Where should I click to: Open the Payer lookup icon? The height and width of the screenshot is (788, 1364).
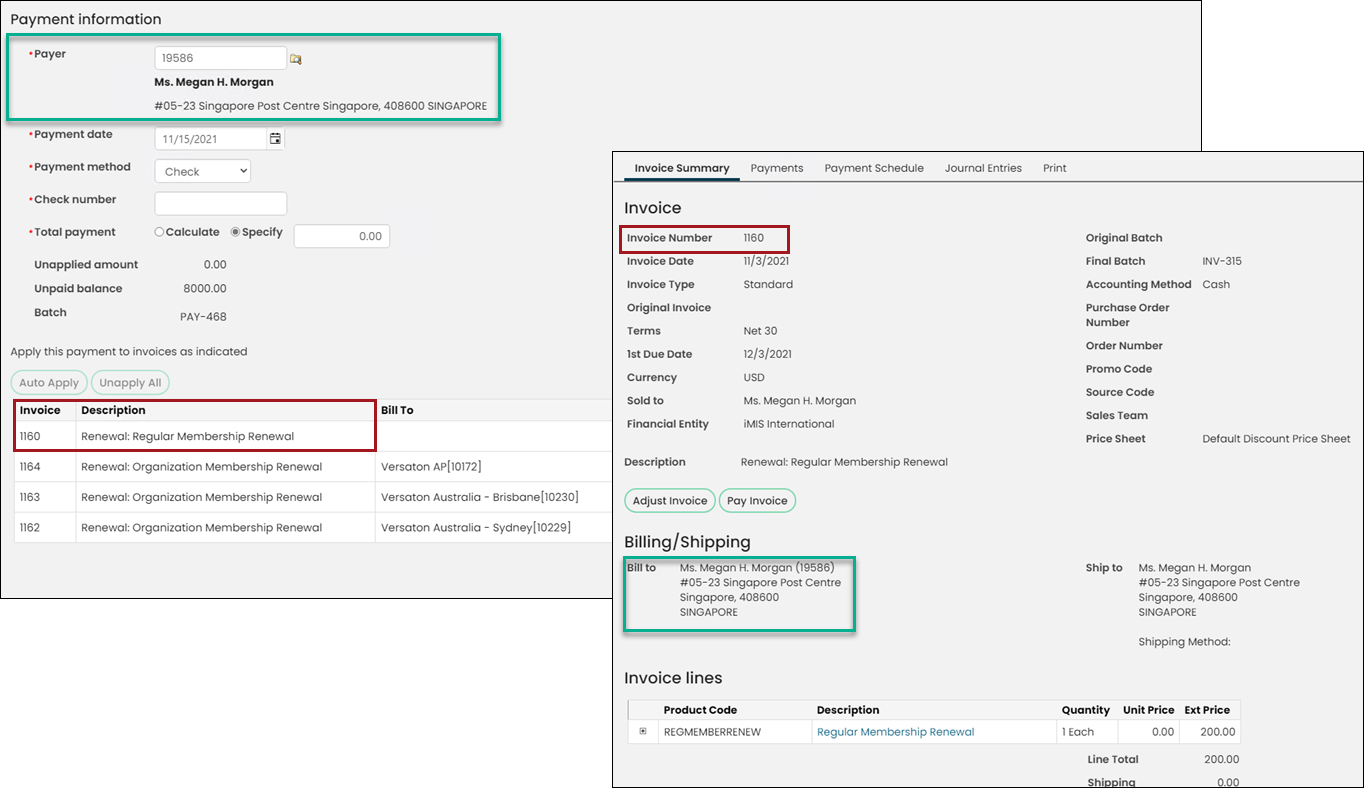pos(295,59)
